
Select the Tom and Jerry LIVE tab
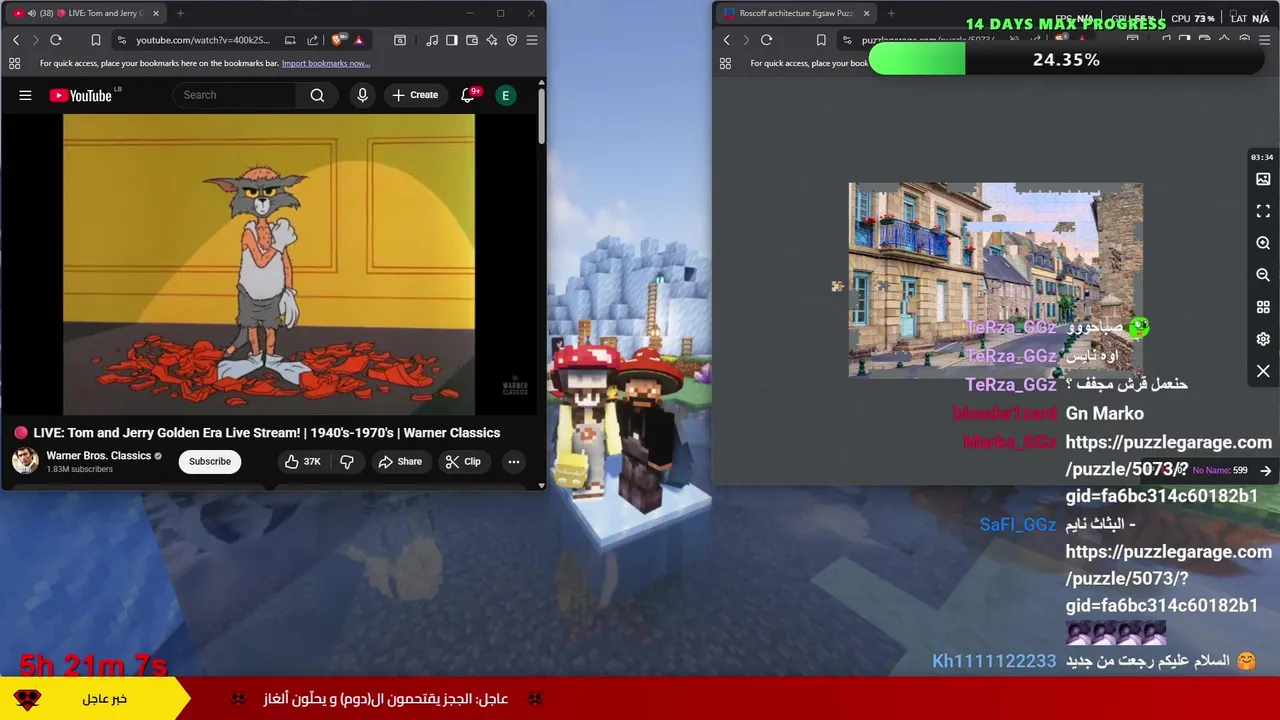[86, 13]
